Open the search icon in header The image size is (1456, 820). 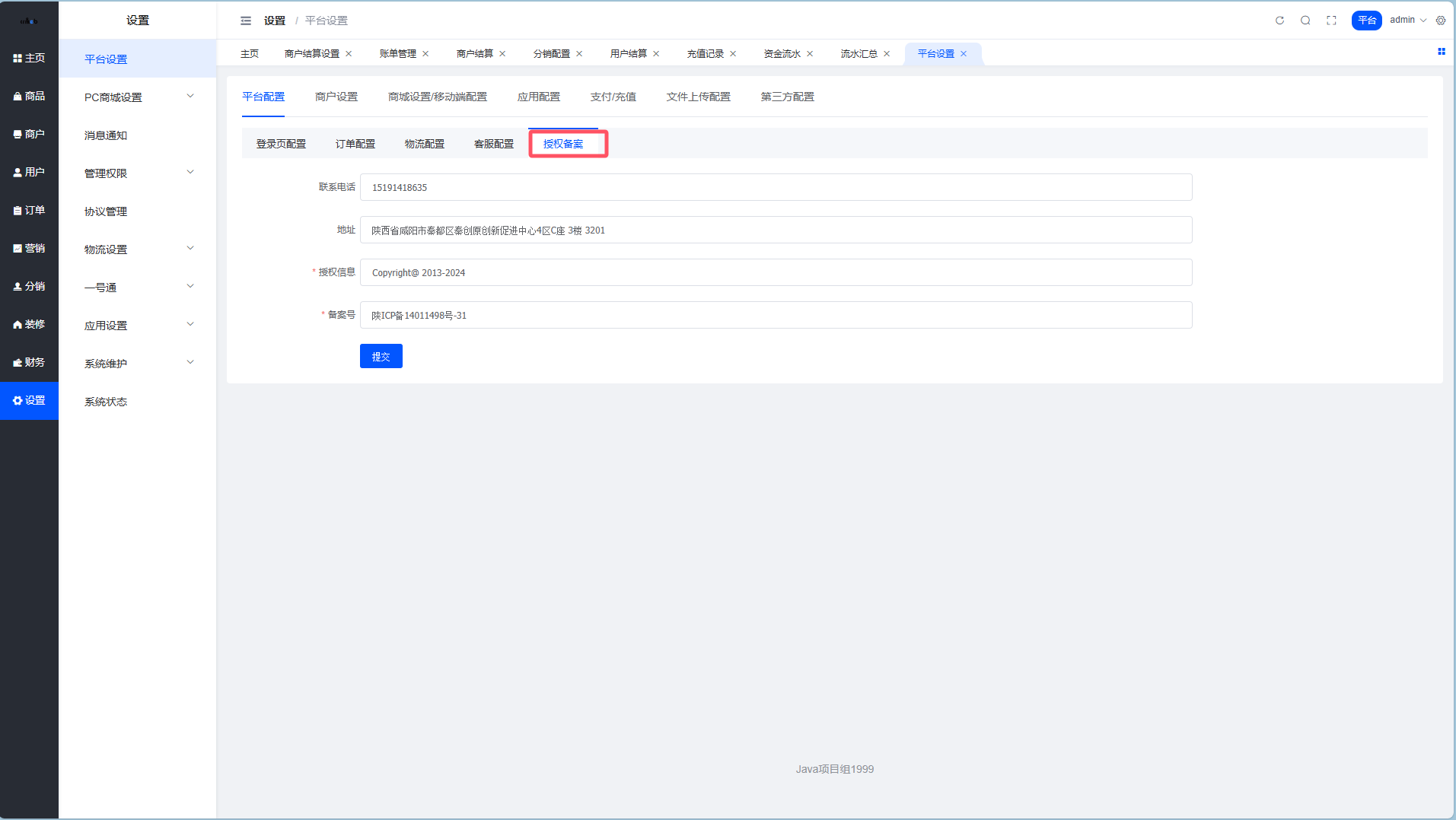[x=1305, y=21]
